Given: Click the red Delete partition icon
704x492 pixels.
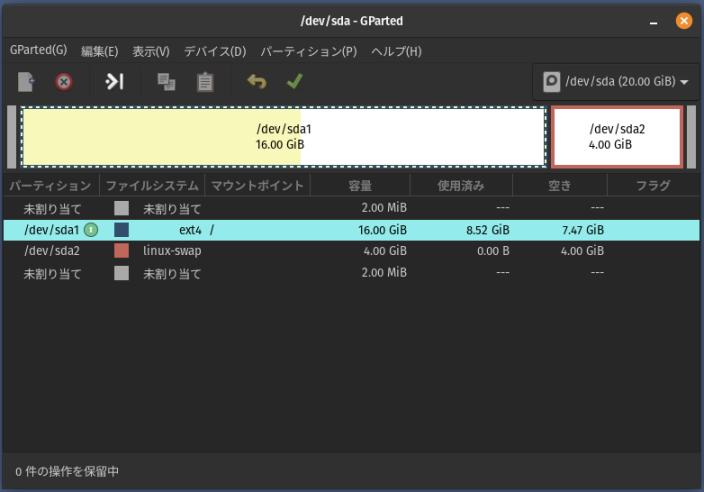Looking at the screenshot, I should (x=63, y=82).
